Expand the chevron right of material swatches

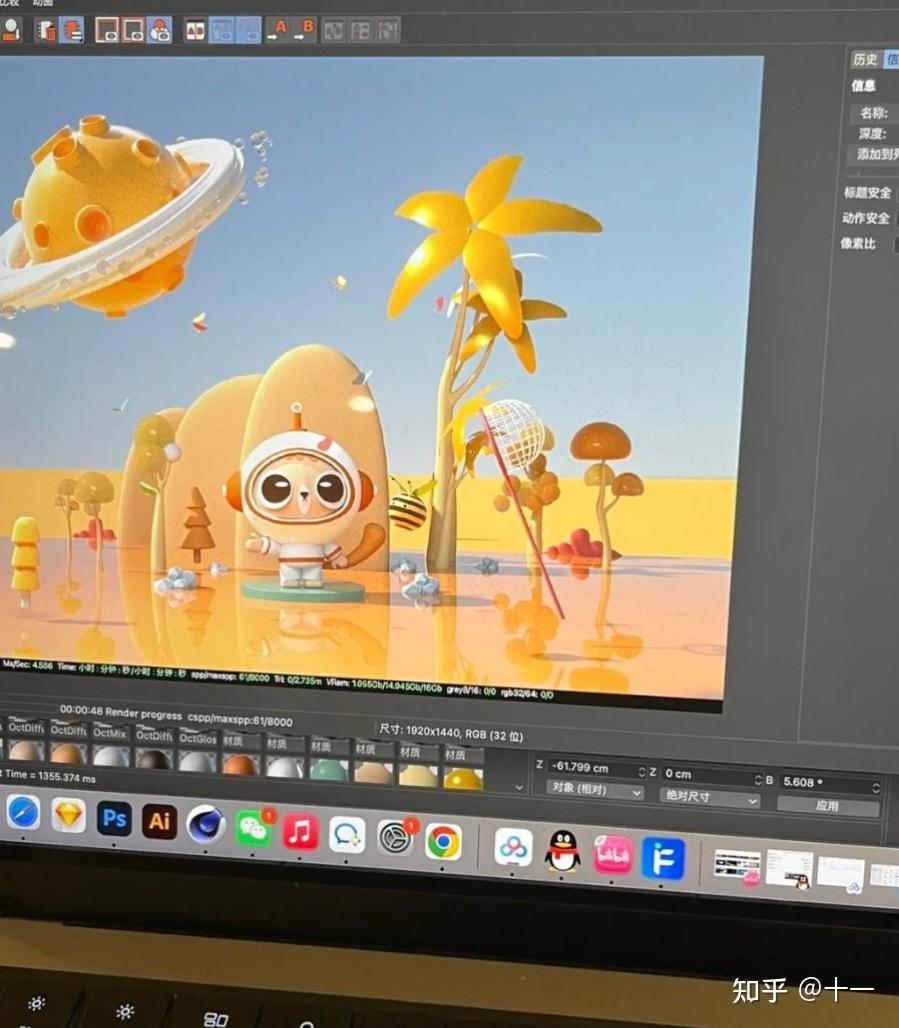519,787
